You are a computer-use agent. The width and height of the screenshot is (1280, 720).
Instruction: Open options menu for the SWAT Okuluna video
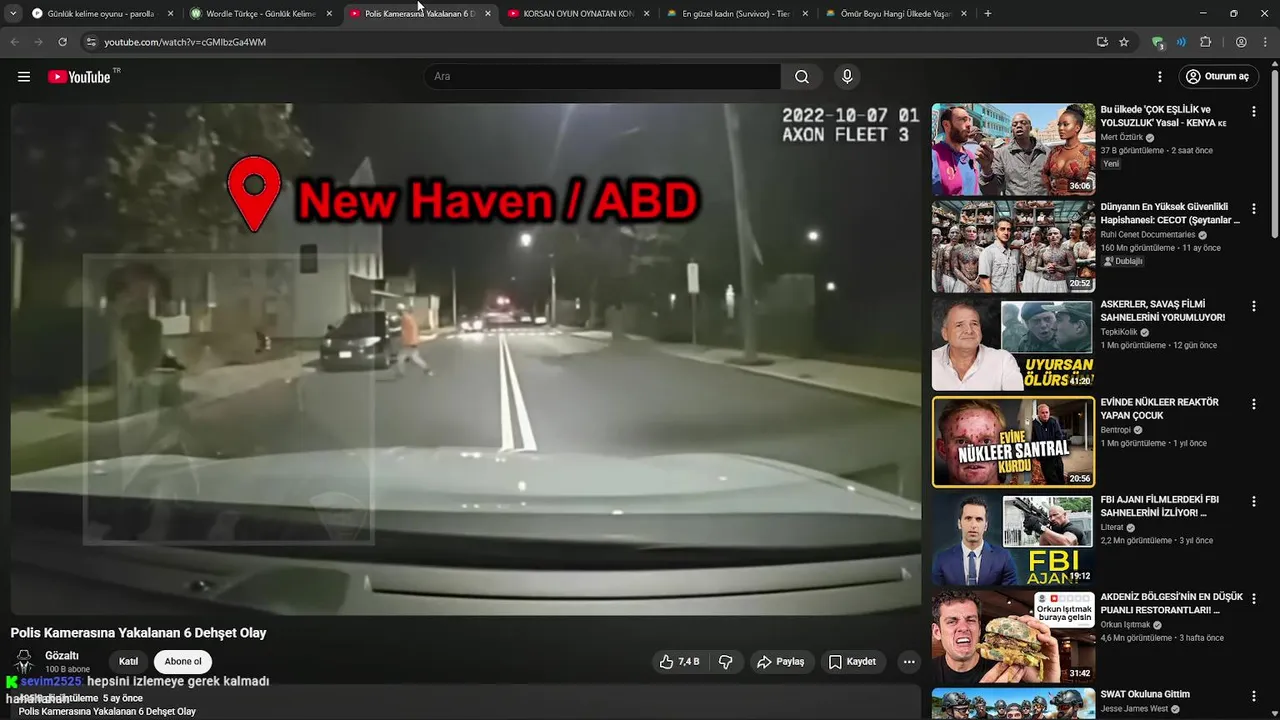1253,696
